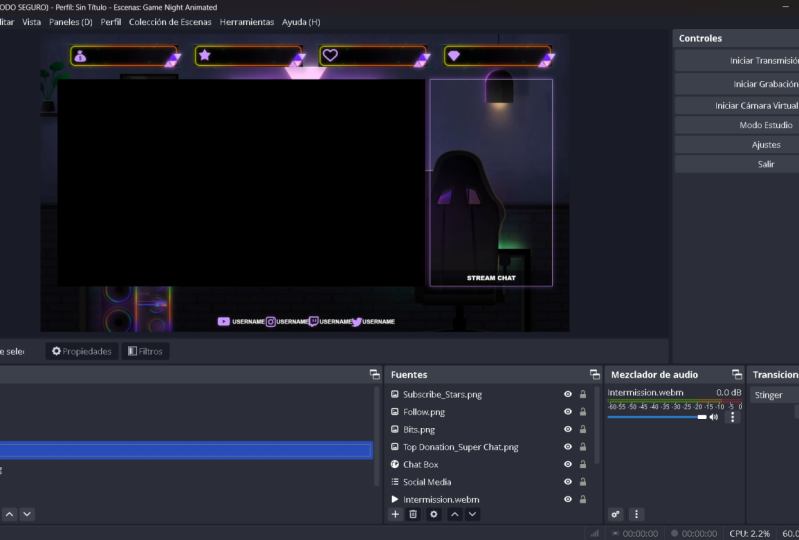Select the Intermission.webm media source icon

click(394, 499)
